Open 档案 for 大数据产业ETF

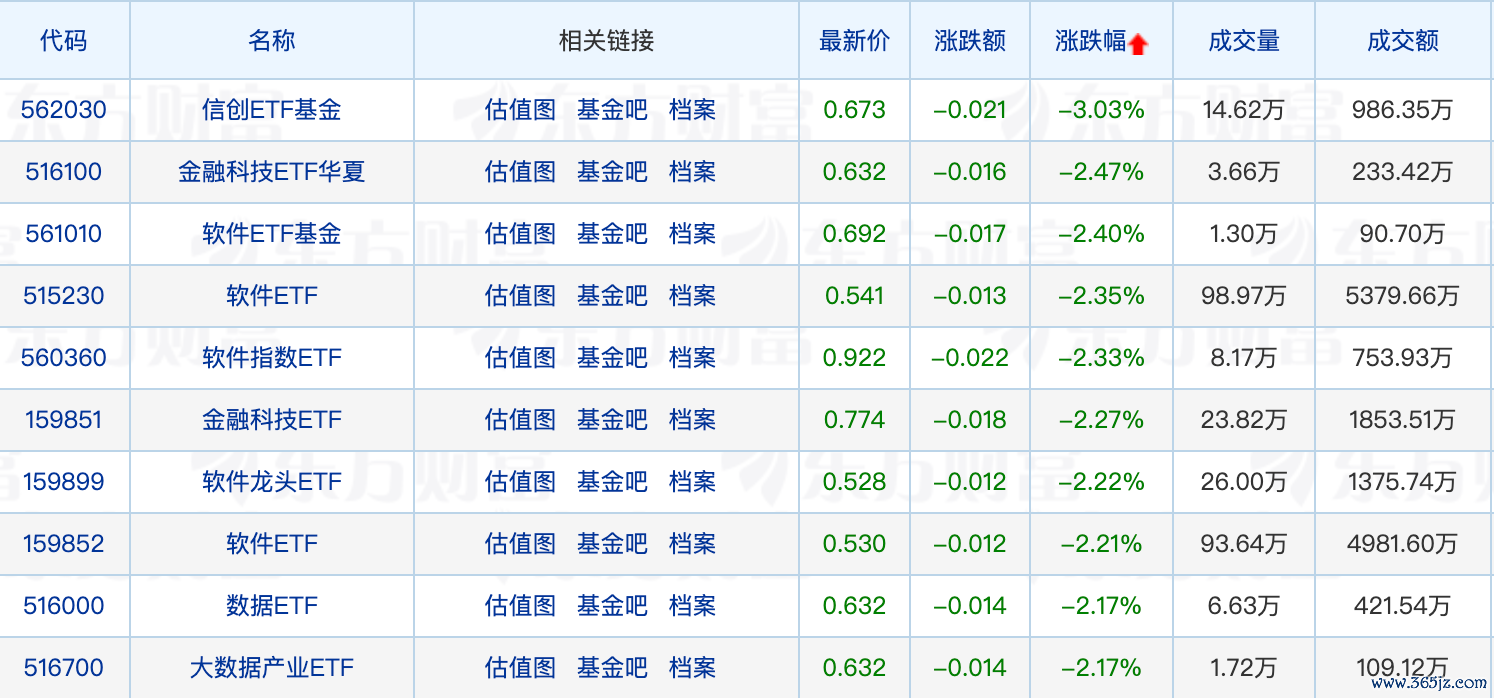pos(692,668)
